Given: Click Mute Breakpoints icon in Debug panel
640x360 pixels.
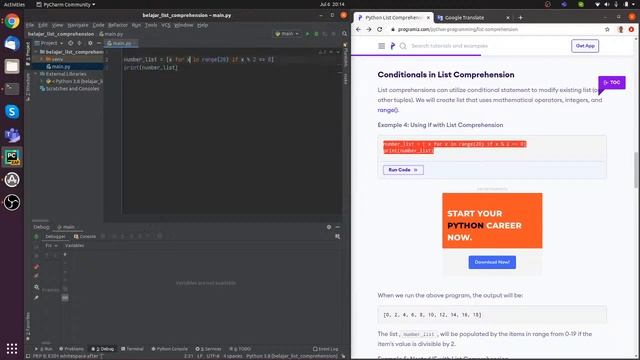Looking at the screenshot, I should (36, 276).
